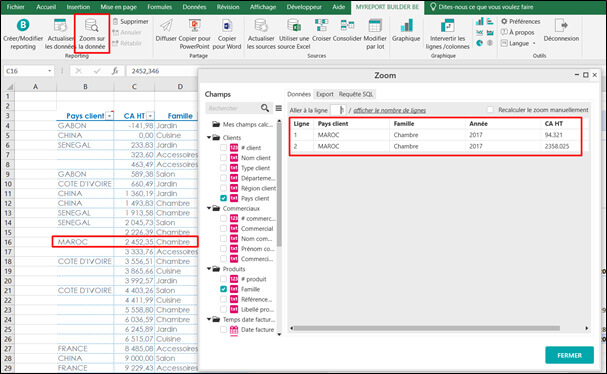
Task: Open CA HT column filter
Action: click(150, 116)
